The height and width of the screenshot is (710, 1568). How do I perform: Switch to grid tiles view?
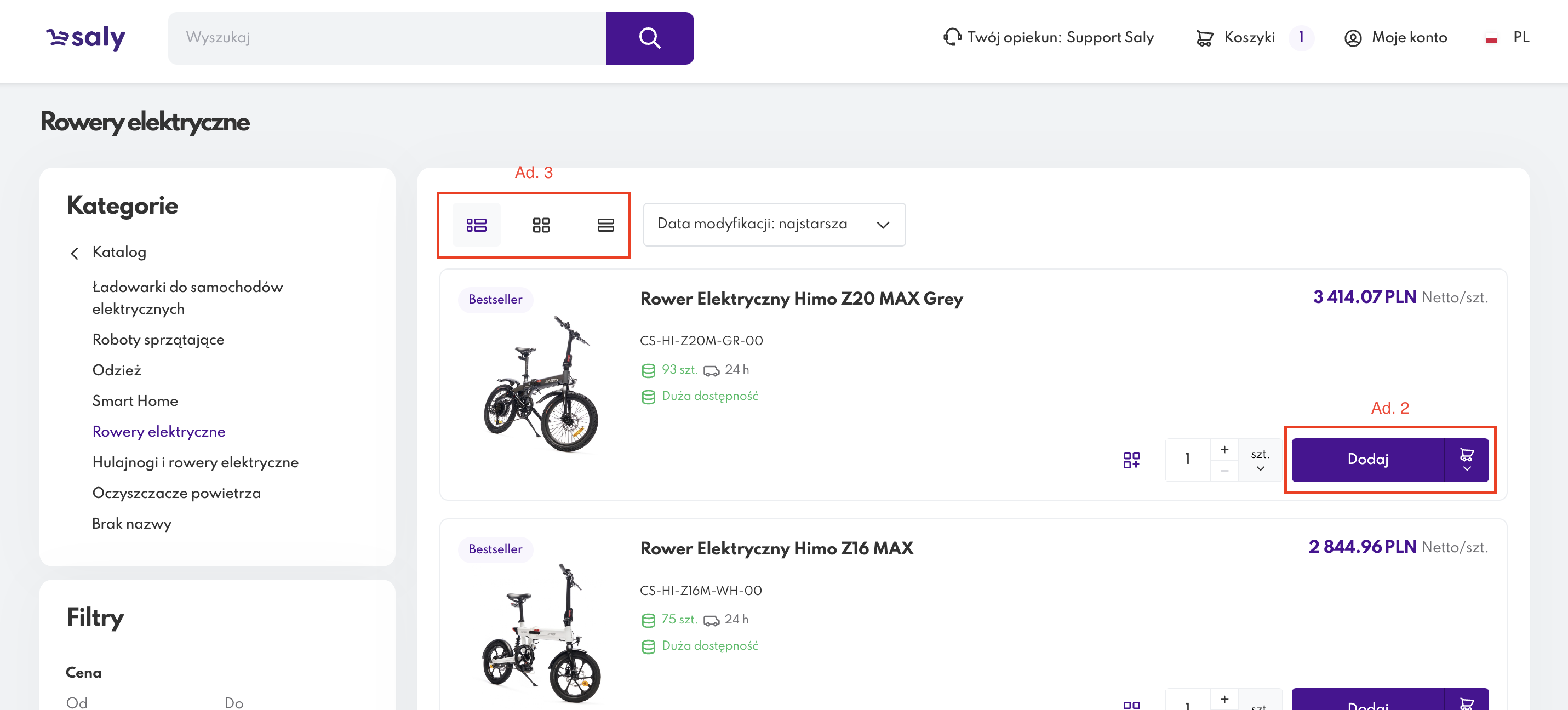541,225
